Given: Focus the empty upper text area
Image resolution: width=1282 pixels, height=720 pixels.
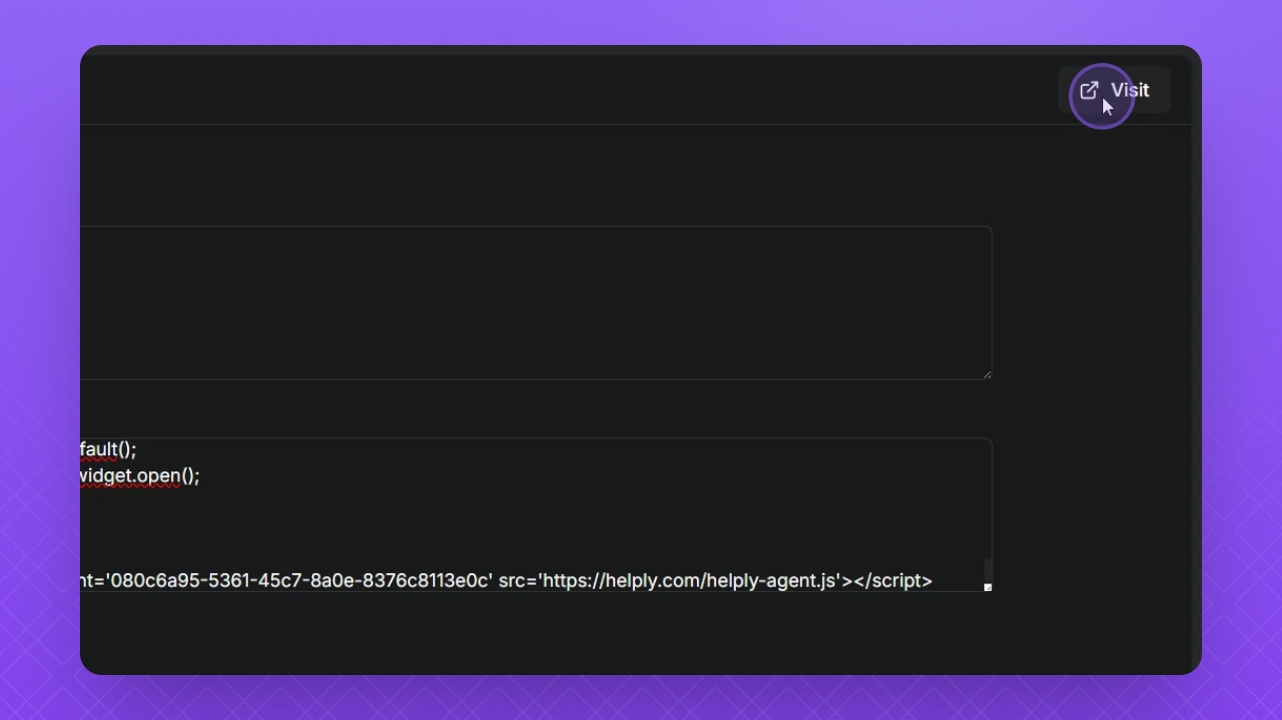Looking at the screenshot, I should tap(536, 303).
